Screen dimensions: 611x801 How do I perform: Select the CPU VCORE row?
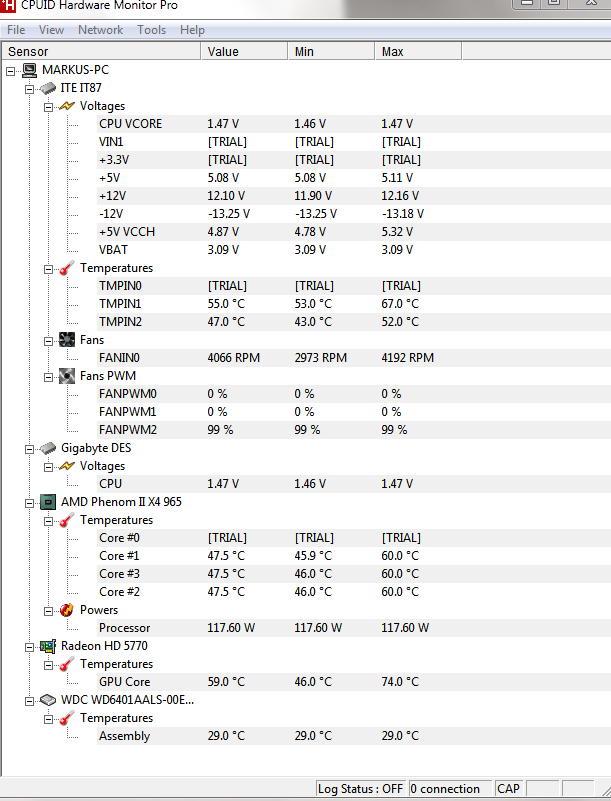click(x=354, y=124)
